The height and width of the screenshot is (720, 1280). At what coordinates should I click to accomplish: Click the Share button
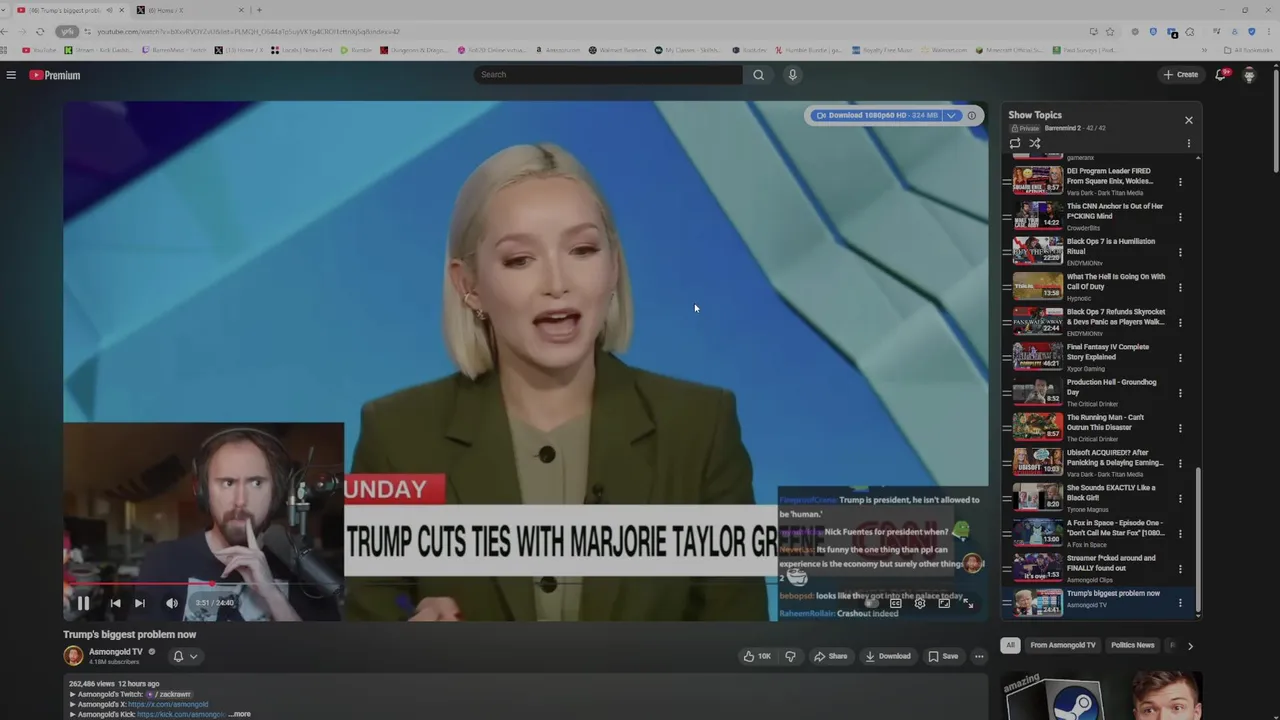(831, 656)
